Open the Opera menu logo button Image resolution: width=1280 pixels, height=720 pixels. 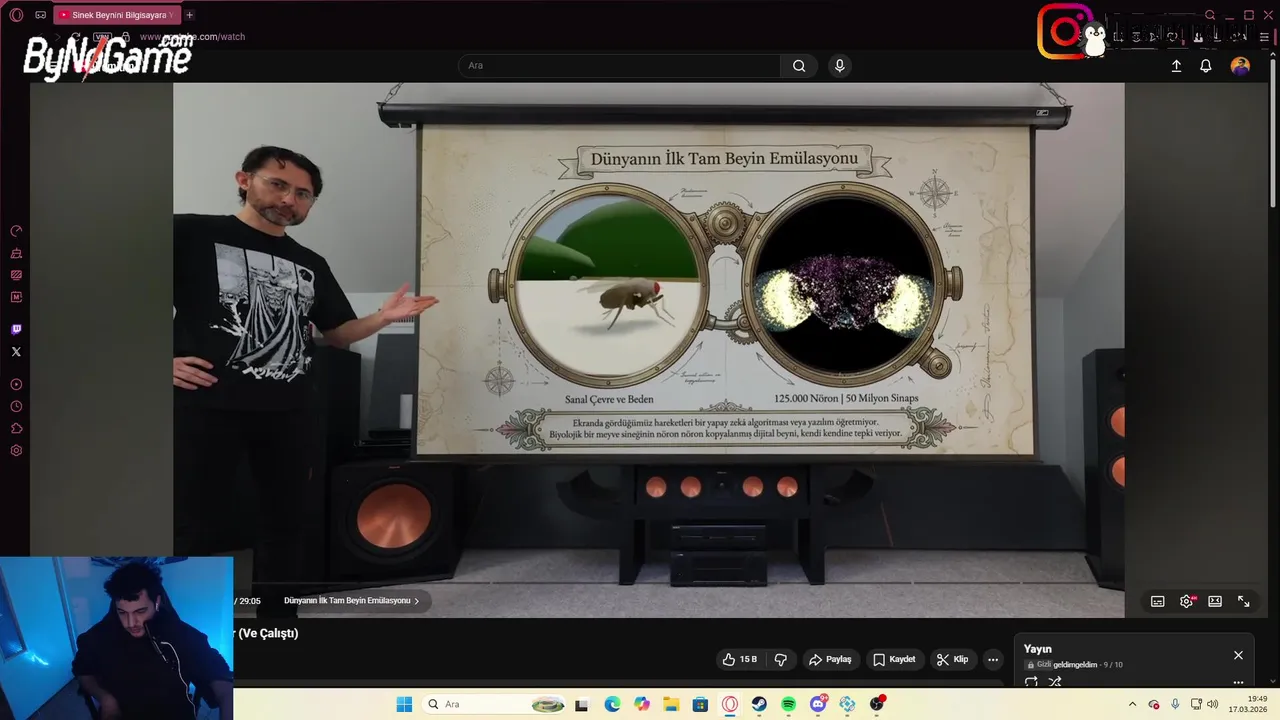pos(16,15)
